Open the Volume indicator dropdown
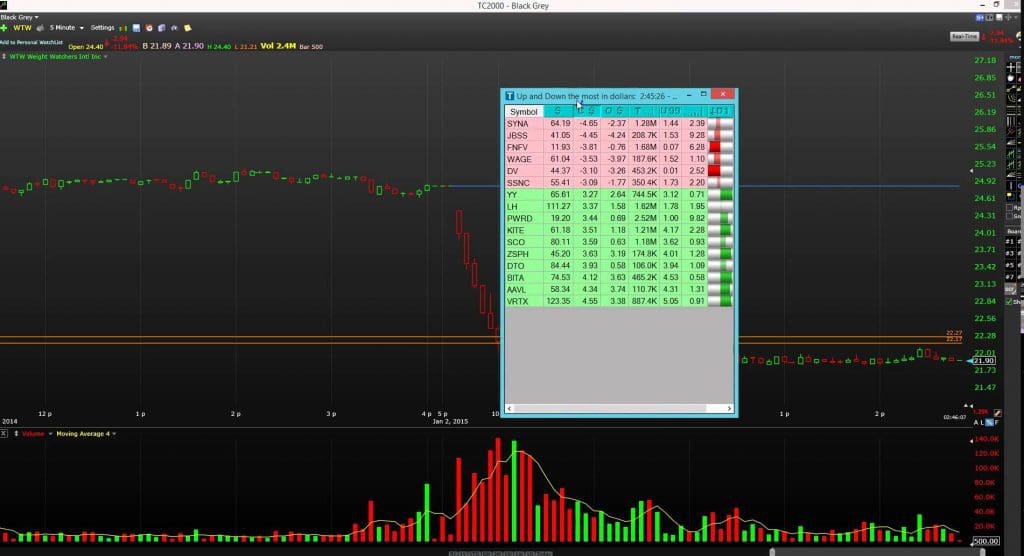Screen dimensions: 1024x556 tap(50, 434)
